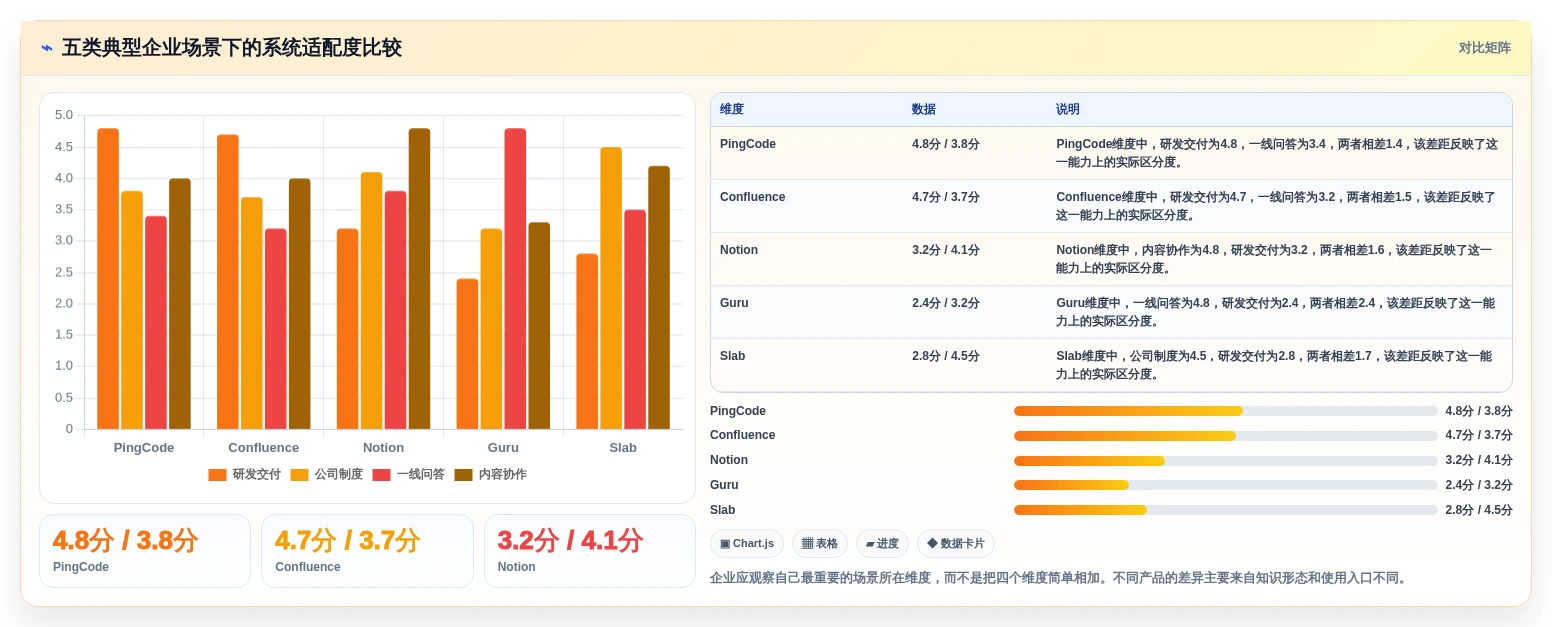
Task: Click the Notion x-axis label
Action: pos(384,448)
